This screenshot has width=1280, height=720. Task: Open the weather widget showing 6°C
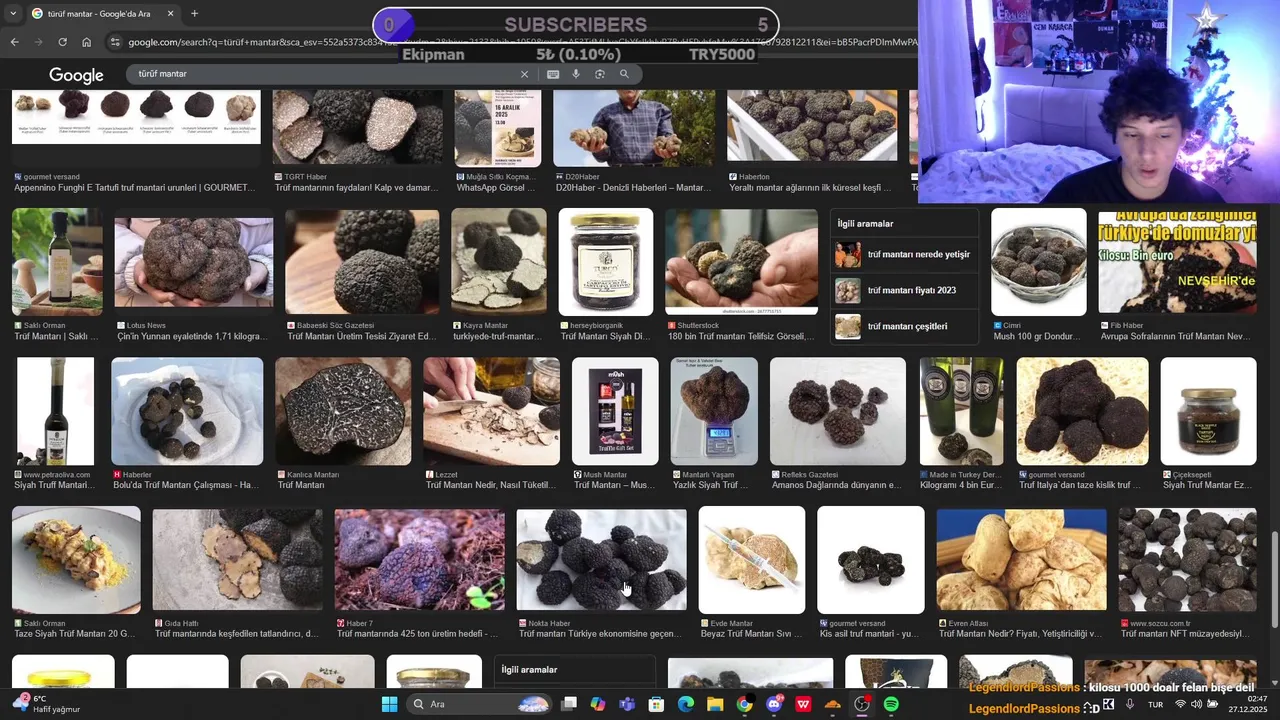point(48,704)
